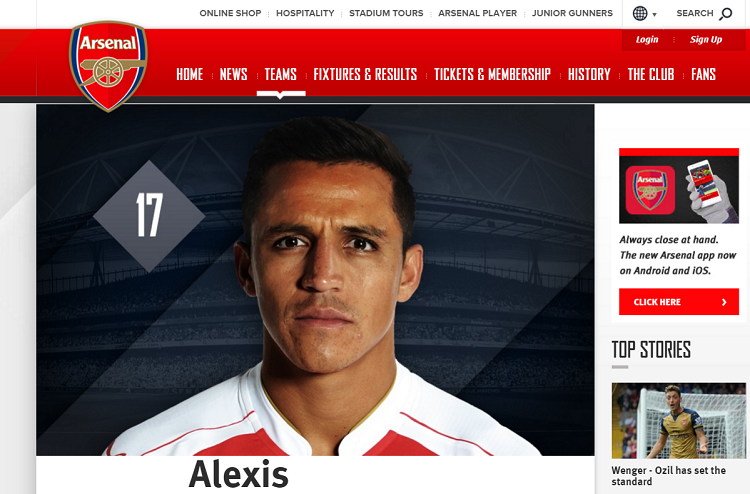
Task: Click the Sign Up link
Action: (x=706, y=40)
